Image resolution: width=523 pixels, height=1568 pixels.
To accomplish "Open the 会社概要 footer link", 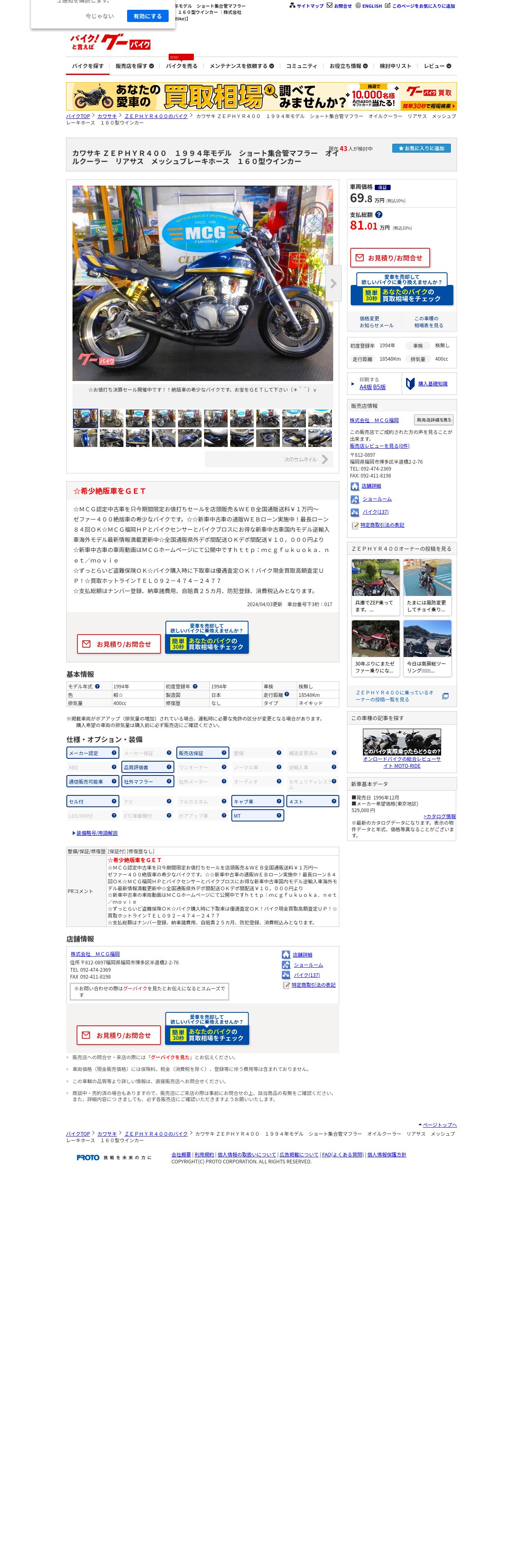I will [x=181, y=1154].
